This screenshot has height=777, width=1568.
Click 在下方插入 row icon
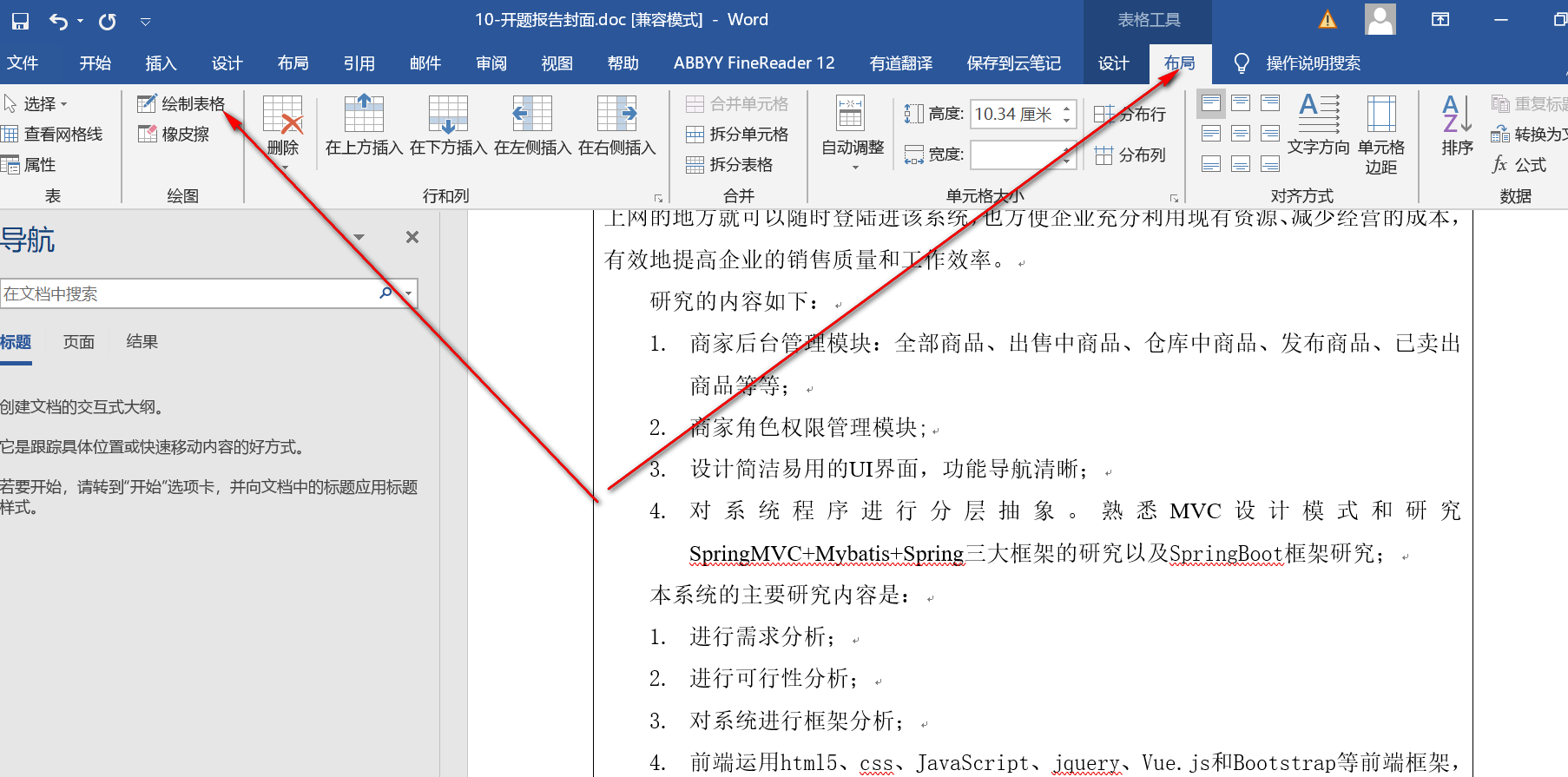click(448, 114)
